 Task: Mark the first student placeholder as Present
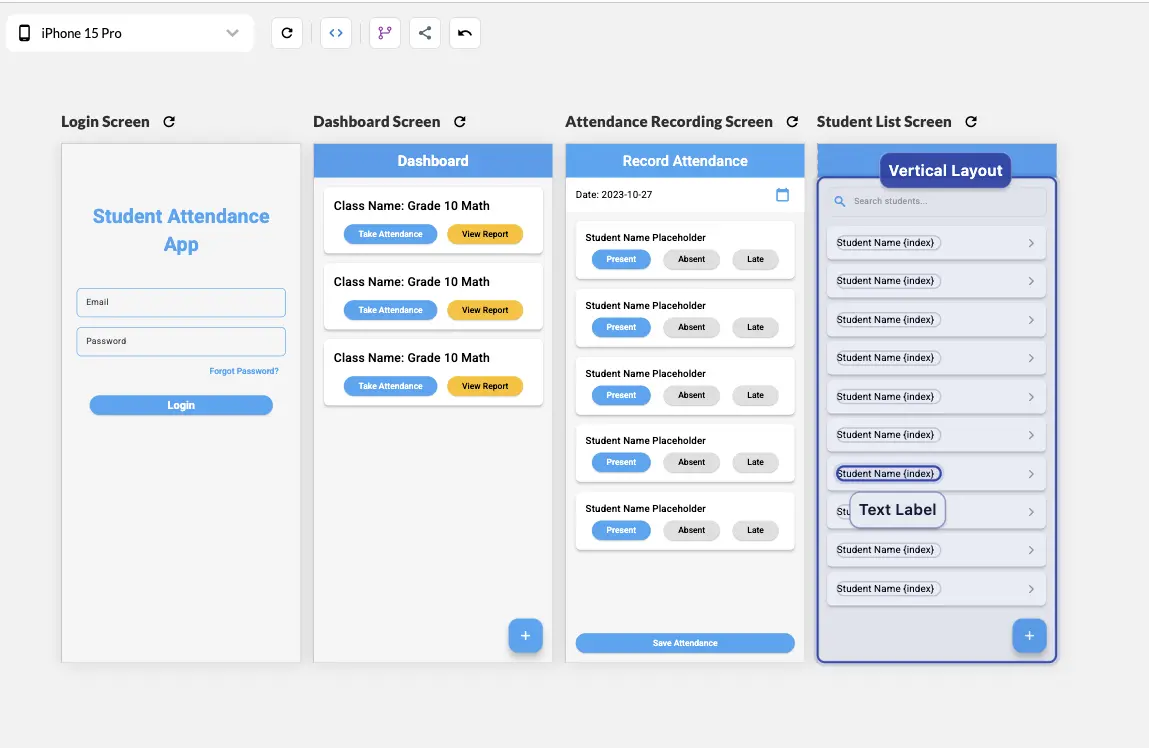621,259
